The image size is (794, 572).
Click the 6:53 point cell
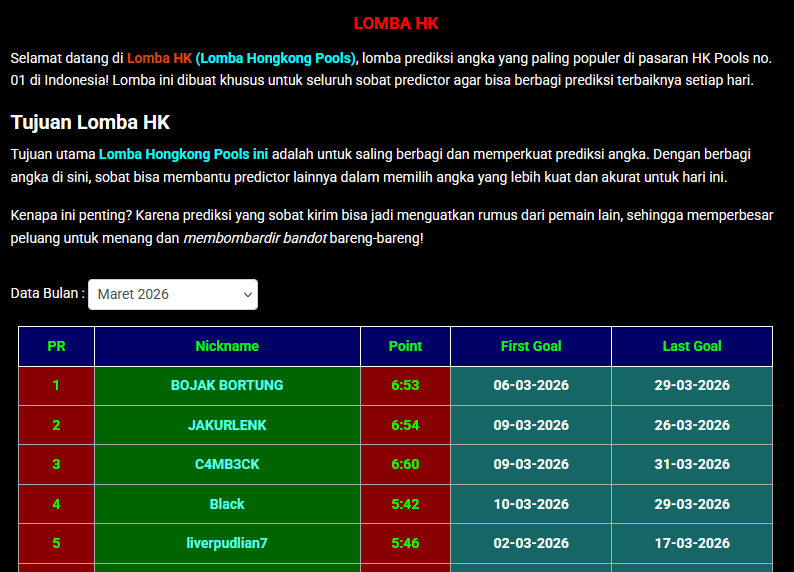pos(405,385)
